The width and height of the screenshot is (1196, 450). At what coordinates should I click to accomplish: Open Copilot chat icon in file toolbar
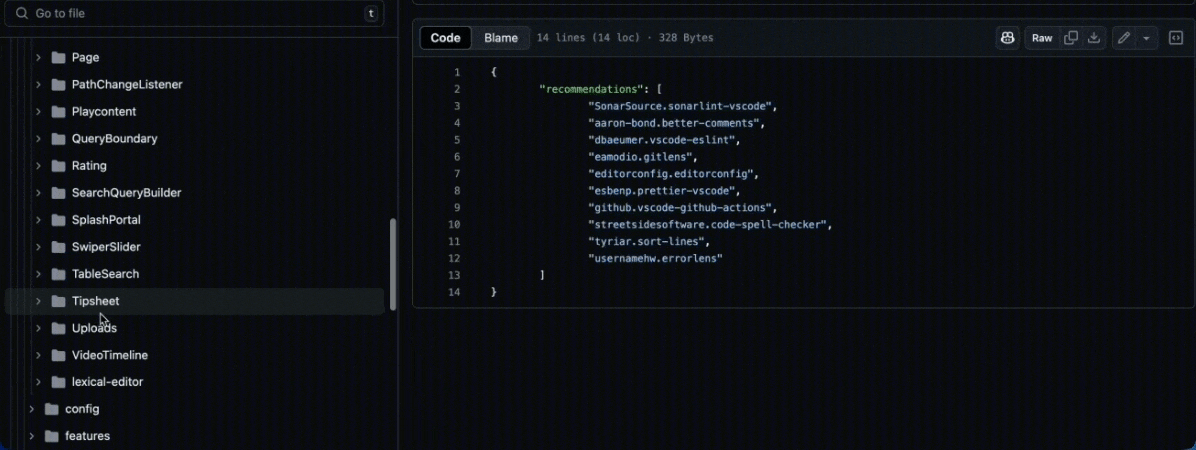(1008, 37)
